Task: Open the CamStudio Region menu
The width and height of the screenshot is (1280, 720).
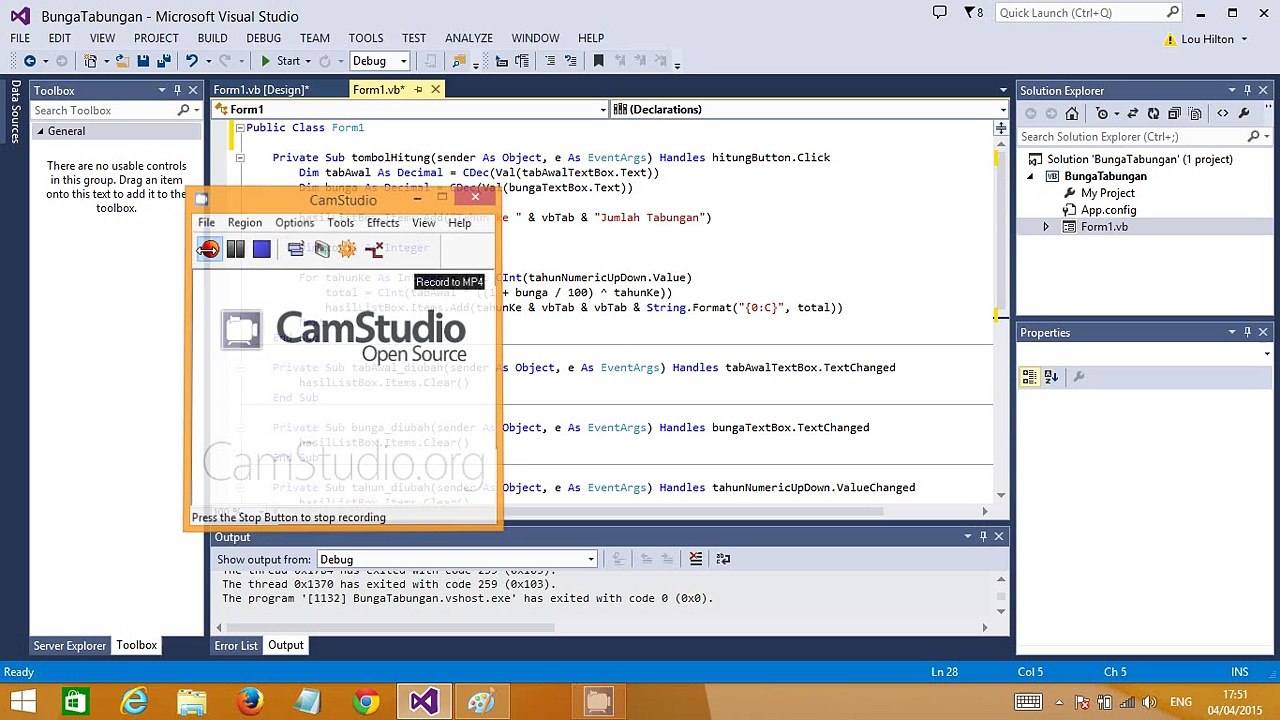Action: [245, 223]
